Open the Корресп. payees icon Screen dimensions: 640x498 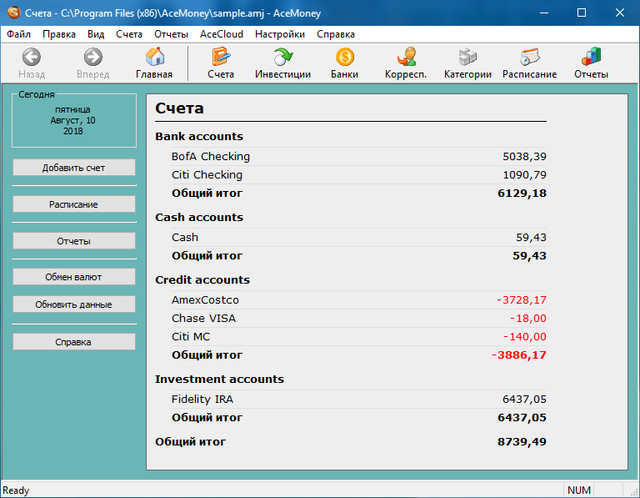click(x=406, y=58)
